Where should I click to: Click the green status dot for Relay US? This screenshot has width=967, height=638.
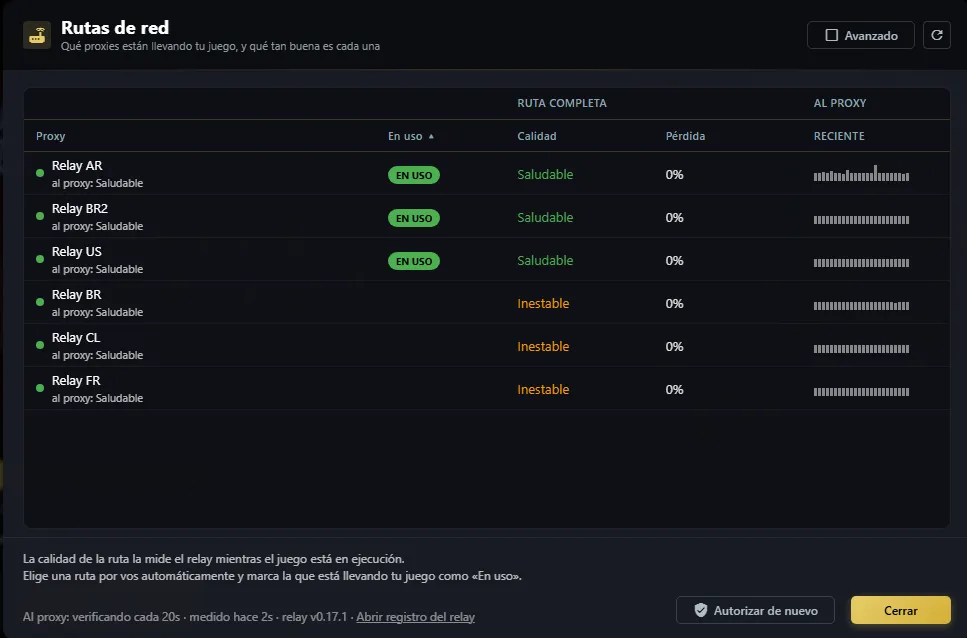(x=40, y=260)
